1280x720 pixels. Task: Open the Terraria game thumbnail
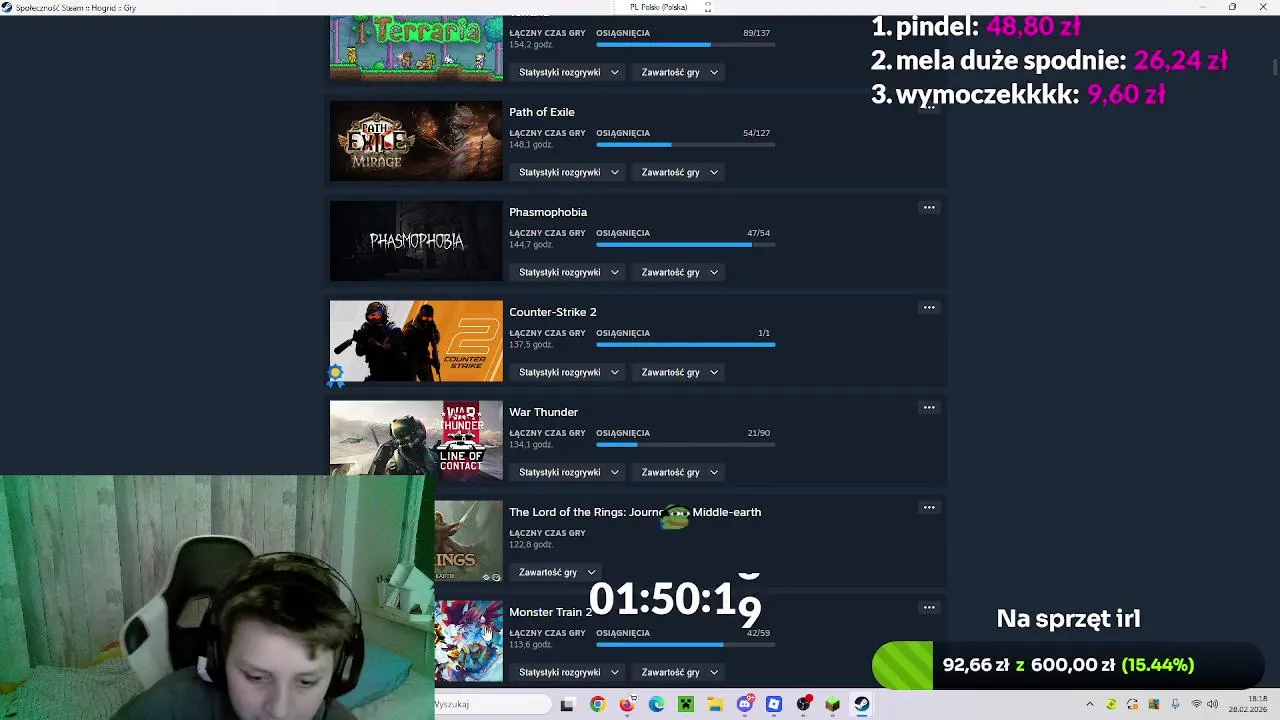[x=416, y=48]
